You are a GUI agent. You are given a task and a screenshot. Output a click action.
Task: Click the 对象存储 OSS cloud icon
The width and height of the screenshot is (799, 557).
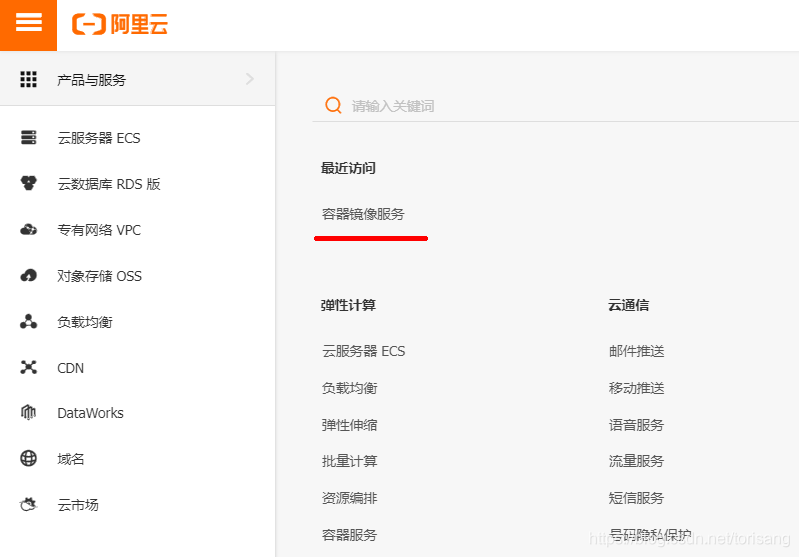[29, 276]
